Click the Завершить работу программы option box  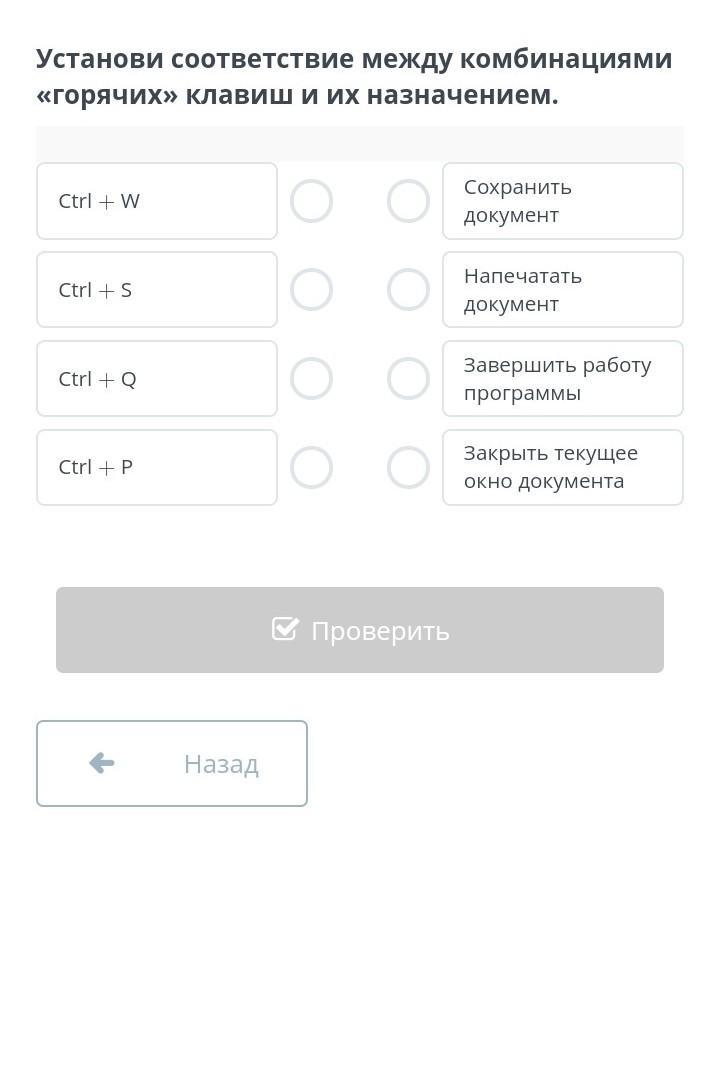(563, 379)
